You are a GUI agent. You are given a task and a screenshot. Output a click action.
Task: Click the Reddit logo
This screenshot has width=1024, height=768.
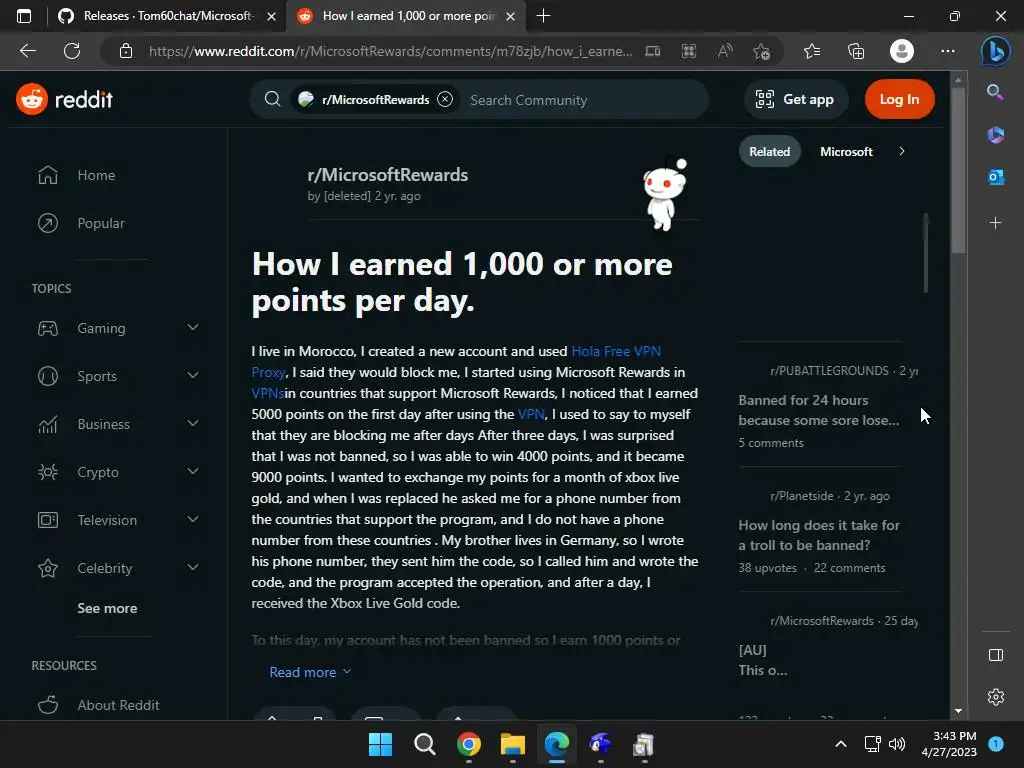tap(64, 99)
